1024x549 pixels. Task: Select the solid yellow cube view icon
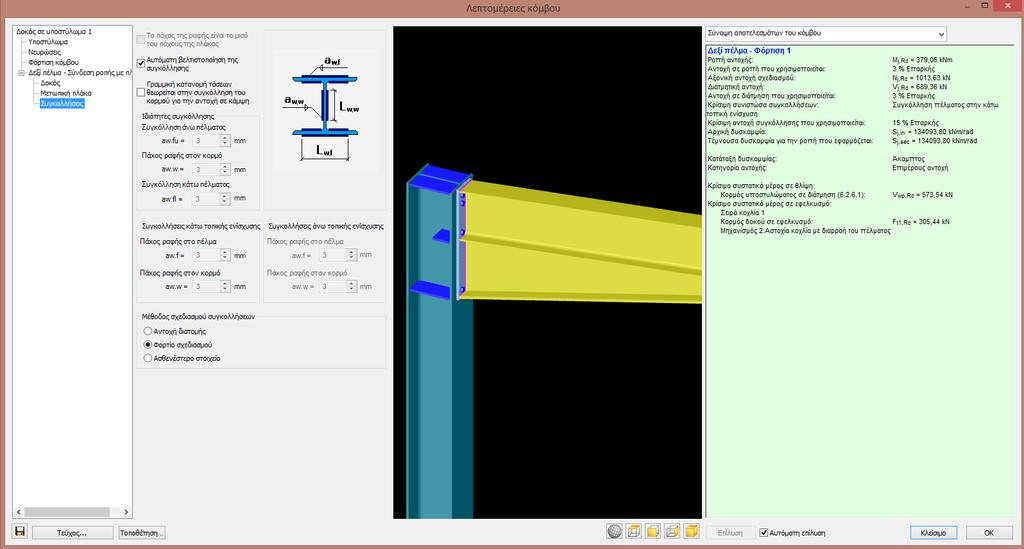click(x=691, y=531)
